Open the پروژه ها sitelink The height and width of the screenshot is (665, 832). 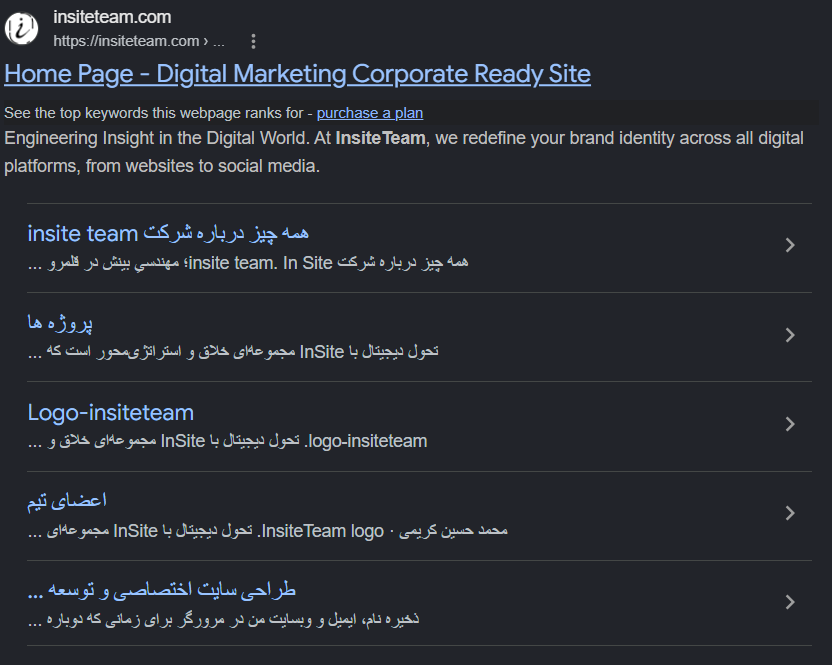[x=60, y=323]
